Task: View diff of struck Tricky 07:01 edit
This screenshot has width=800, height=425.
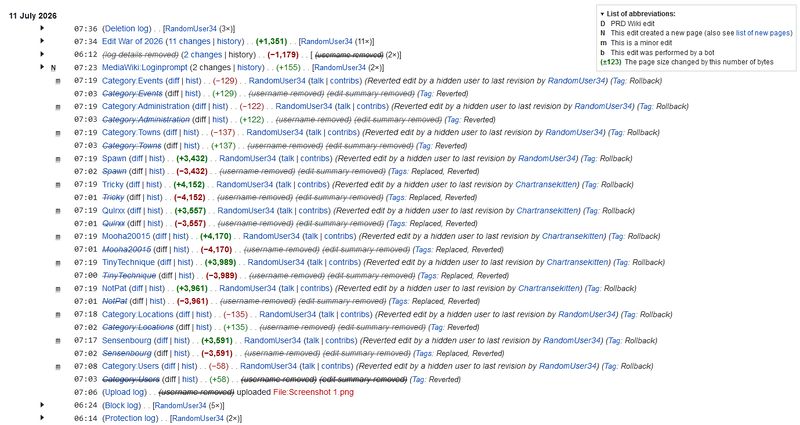Action: [135, 197]
